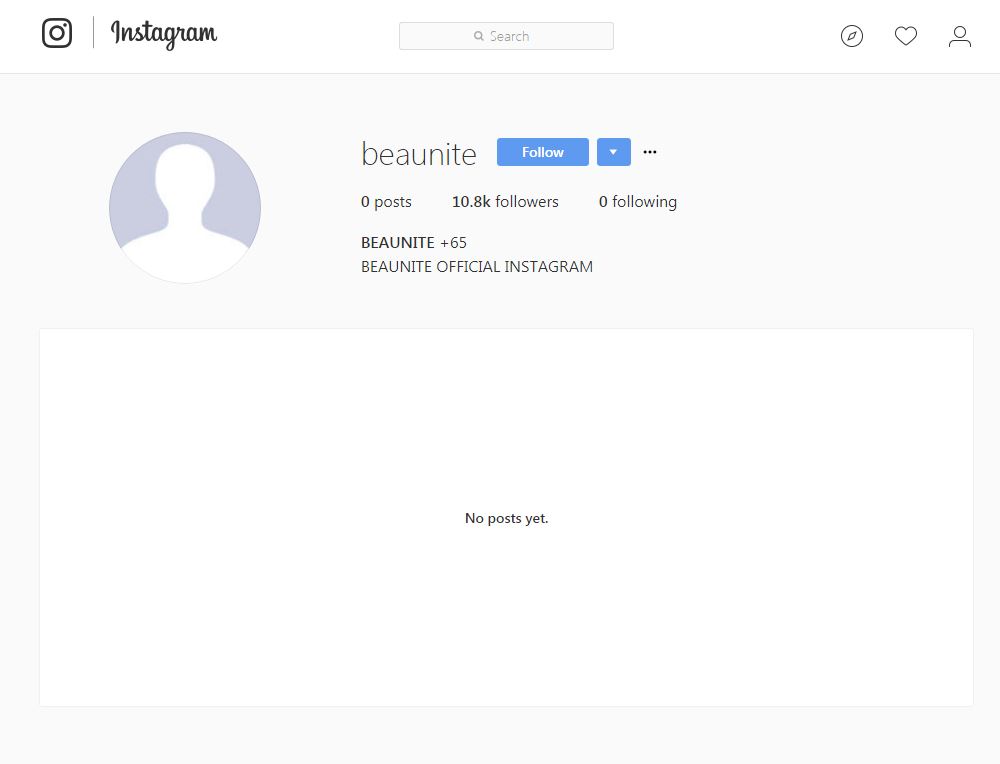The height and width of the screenshot is (764, 1000).
Task: Click the +65 text in bio
Action: tap(454, 242)
